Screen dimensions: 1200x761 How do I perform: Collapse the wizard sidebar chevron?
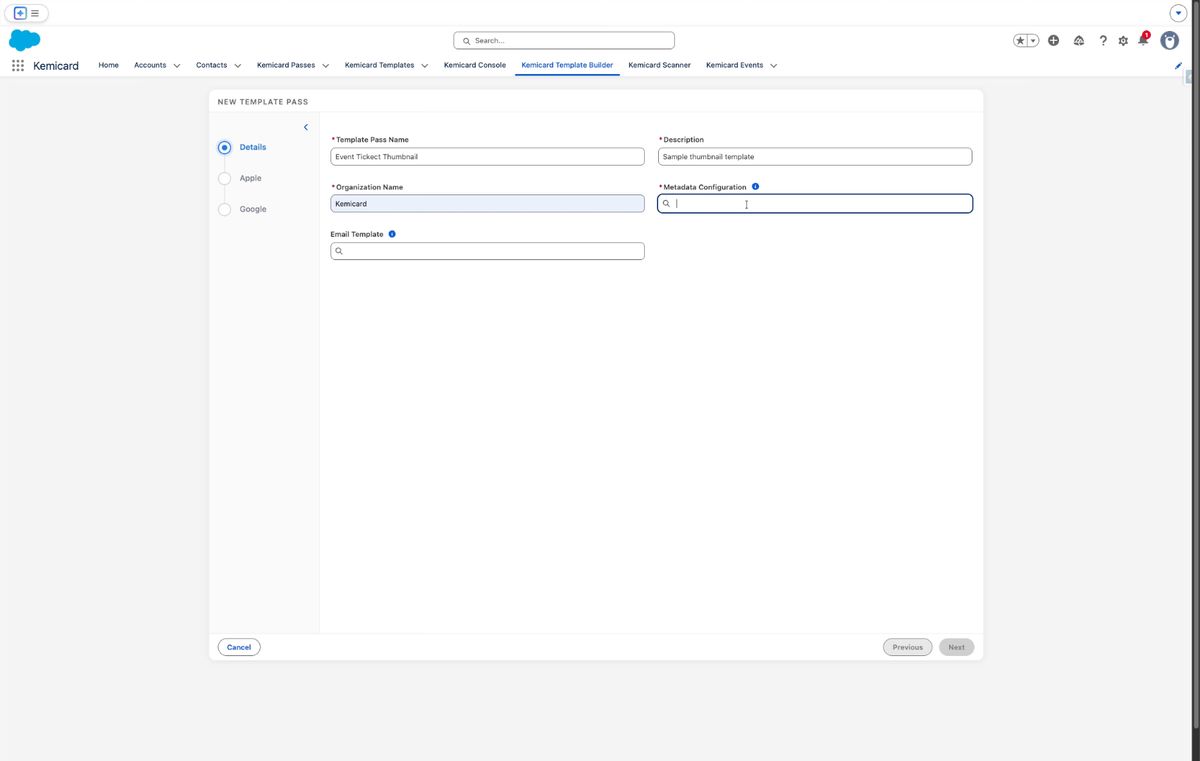pos(306,127)
